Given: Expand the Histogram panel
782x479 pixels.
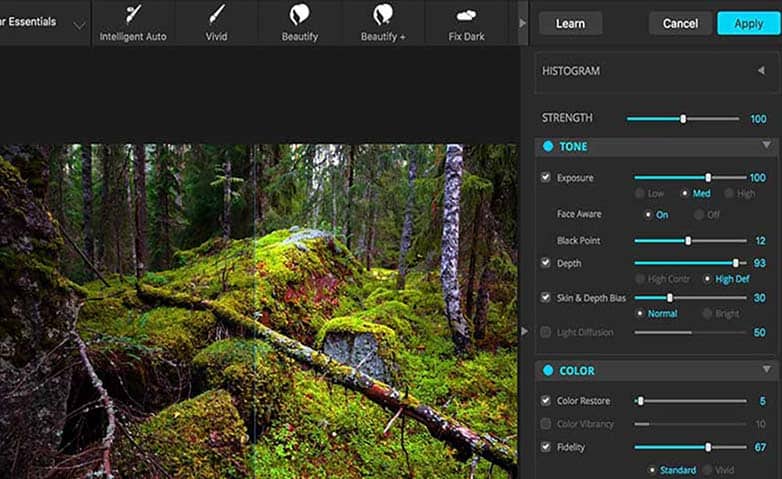Looking at the screenshot, I should (761, 70).
